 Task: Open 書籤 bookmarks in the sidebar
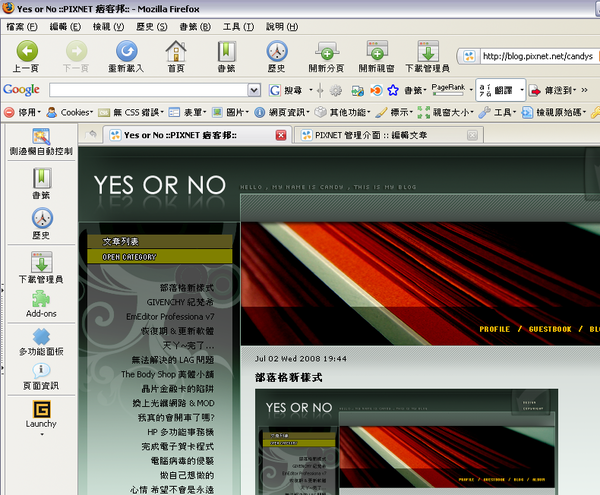41,183
